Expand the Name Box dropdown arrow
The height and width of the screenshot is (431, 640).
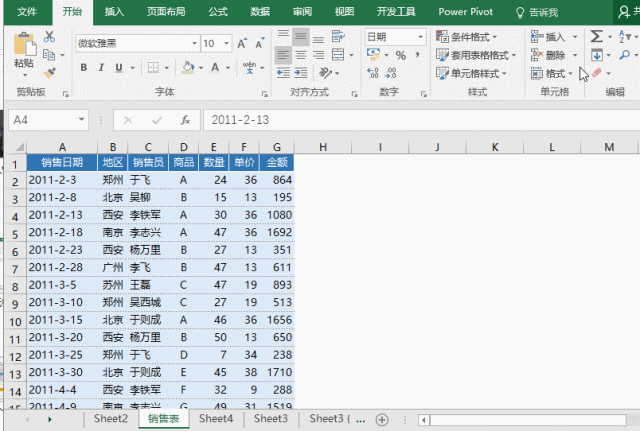pos(81,120)
